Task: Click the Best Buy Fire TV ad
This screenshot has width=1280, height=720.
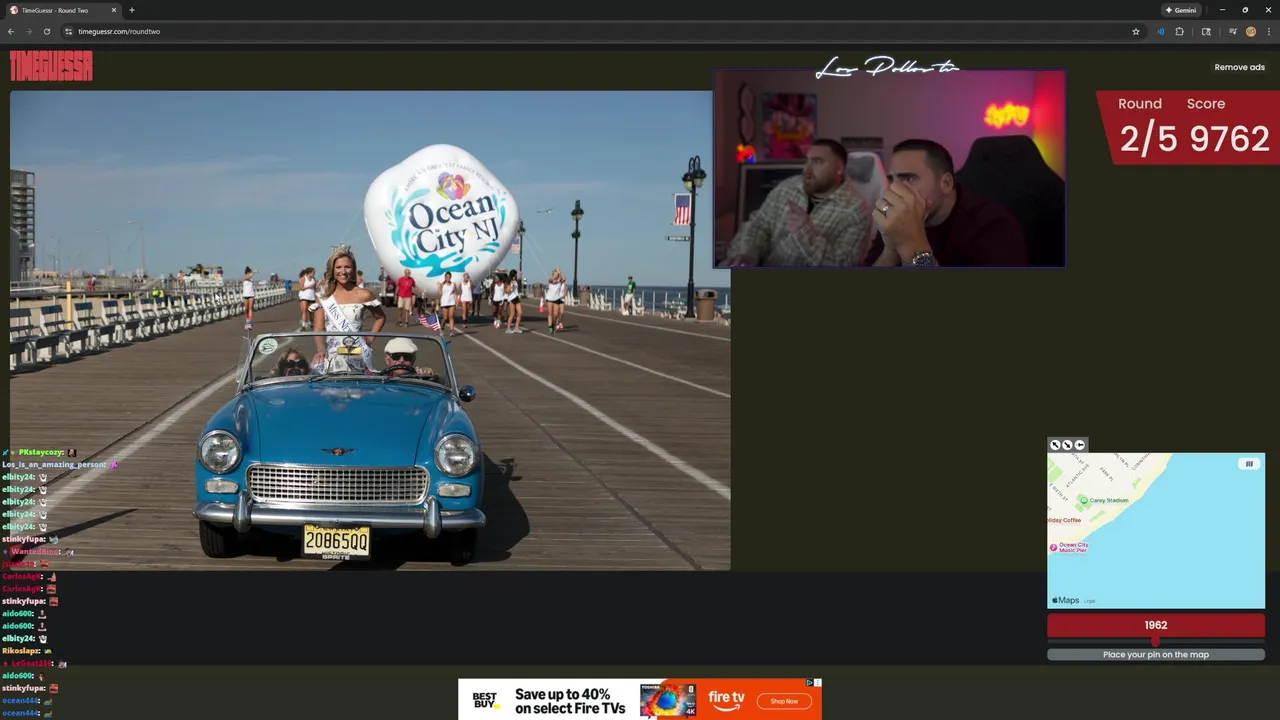Action: [640, 699]
